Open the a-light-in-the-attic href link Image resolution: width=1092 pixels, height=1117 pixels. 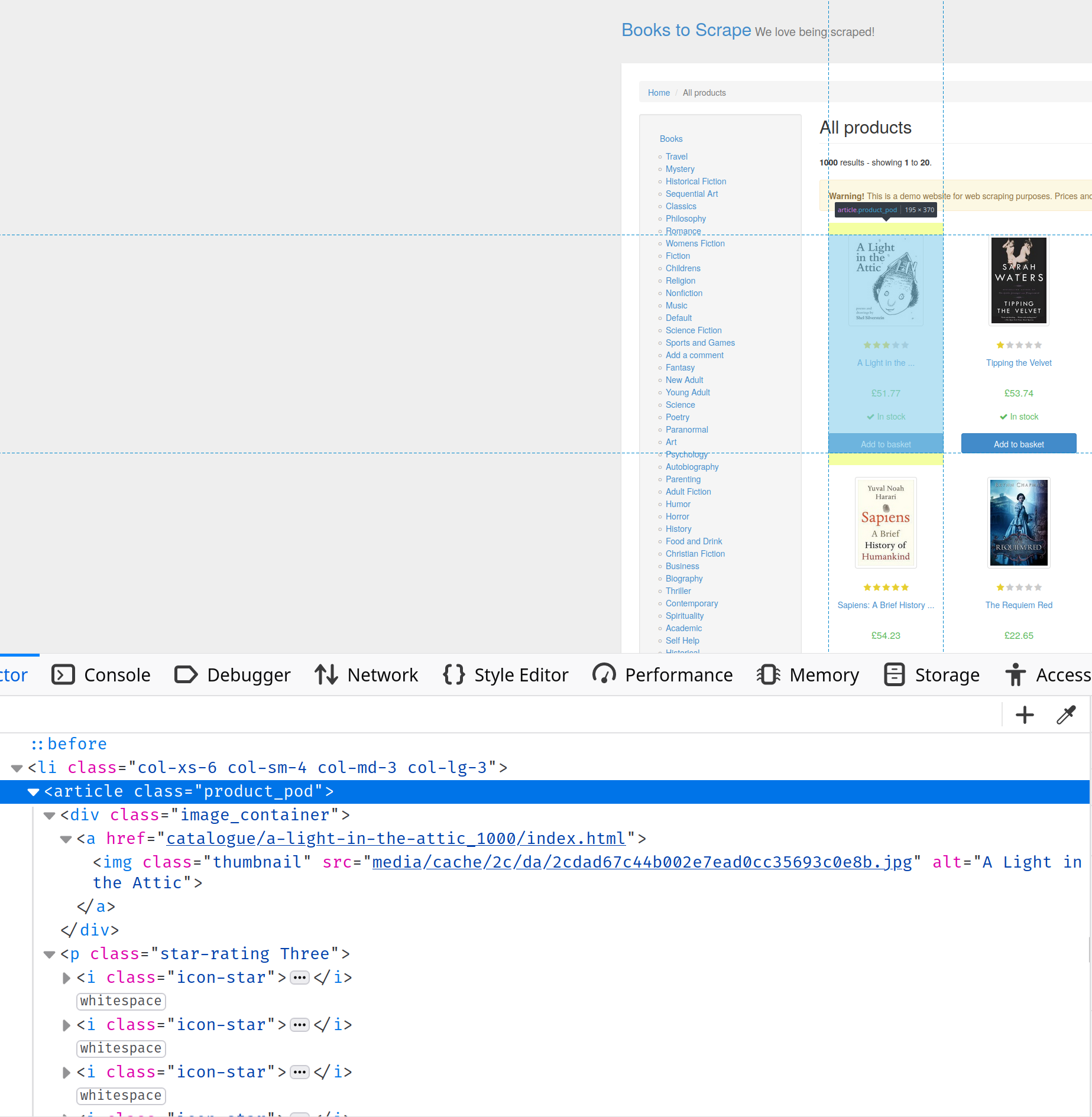[x=395, y=838]
